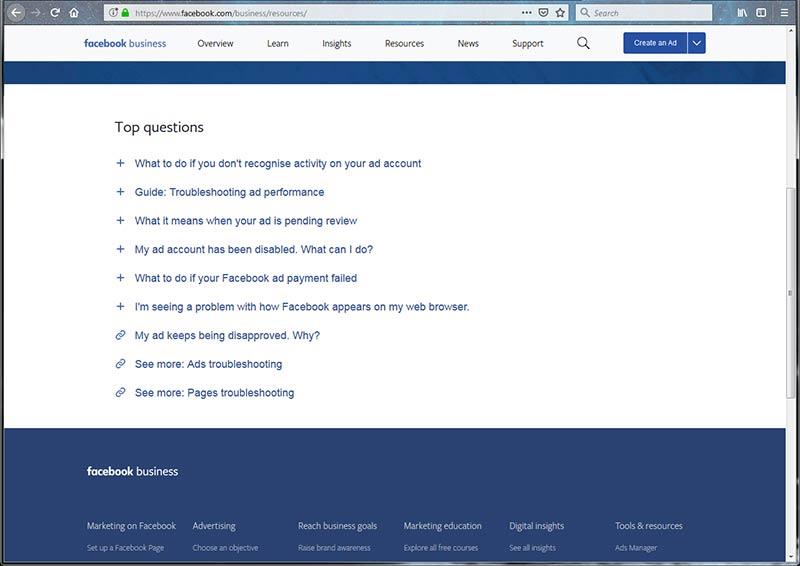Open footer 'Tools & resources' heading
800x566 pixels.
pos(648,526)
